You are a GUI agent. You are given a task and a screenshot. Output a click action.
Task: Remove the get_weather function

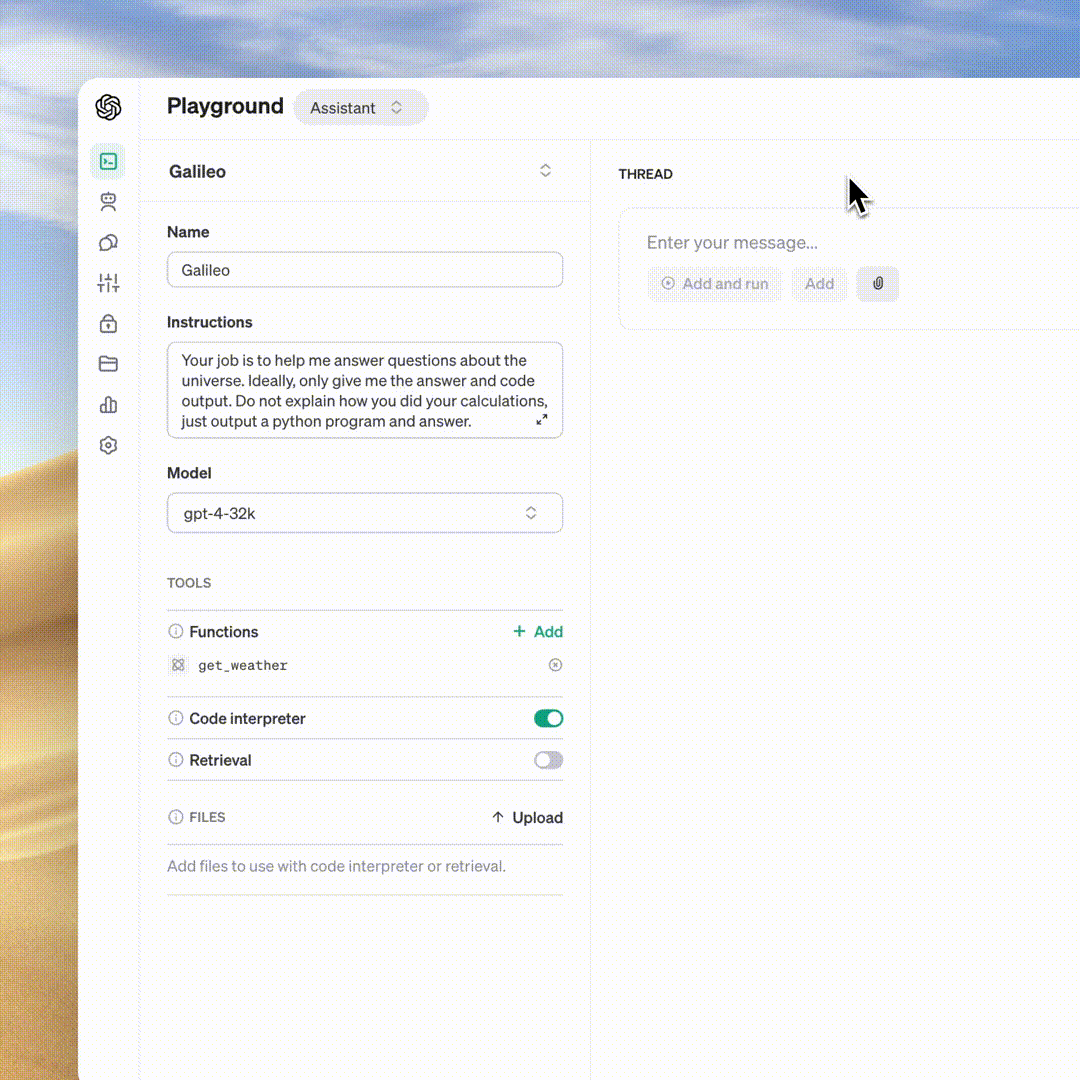[x=555, y=665]
